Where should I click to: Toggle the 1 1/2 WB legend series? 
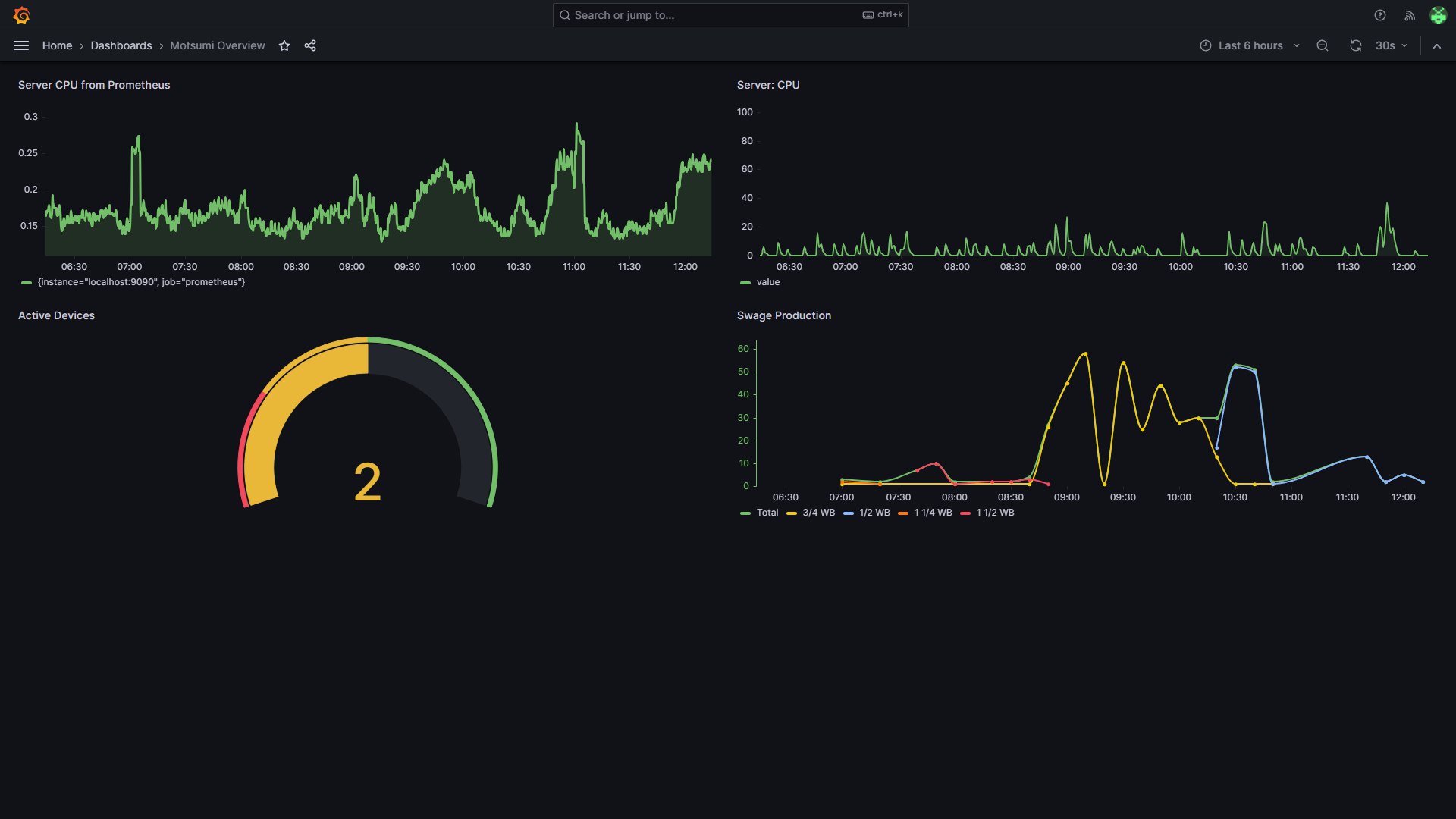click(x=995, y=513)
